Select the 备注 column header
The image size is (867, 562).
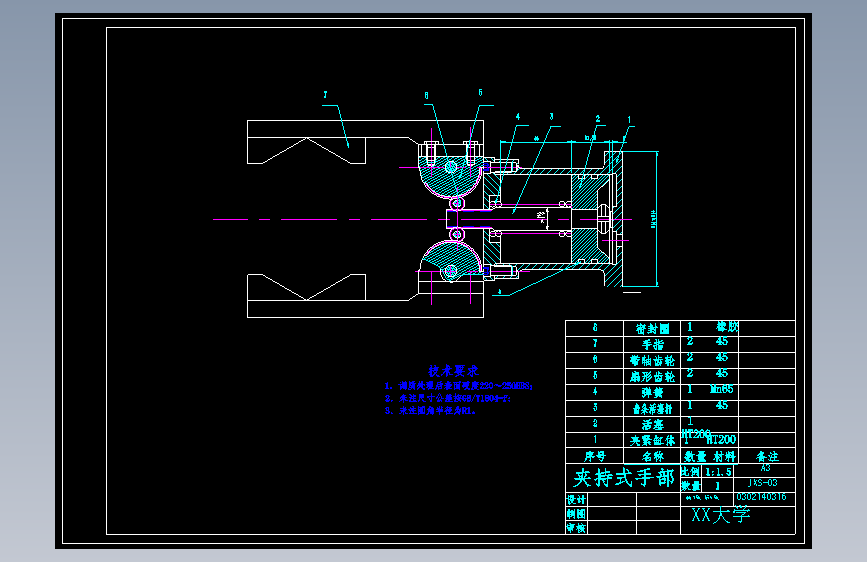(x=767, y=456)
